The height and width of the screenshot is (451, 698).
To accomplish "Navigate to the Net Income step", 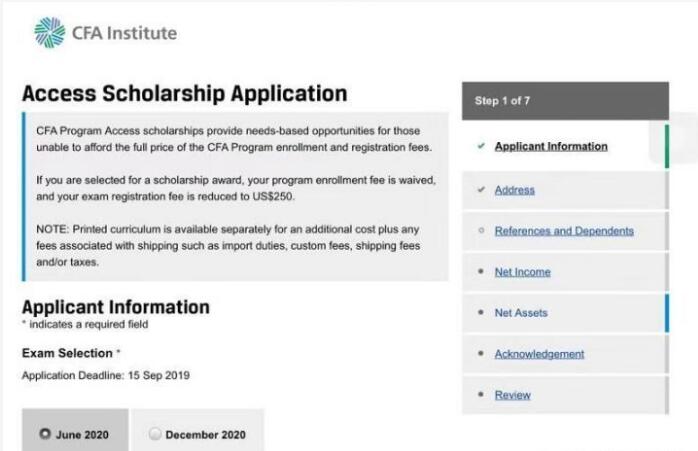I will pos(522,272).
